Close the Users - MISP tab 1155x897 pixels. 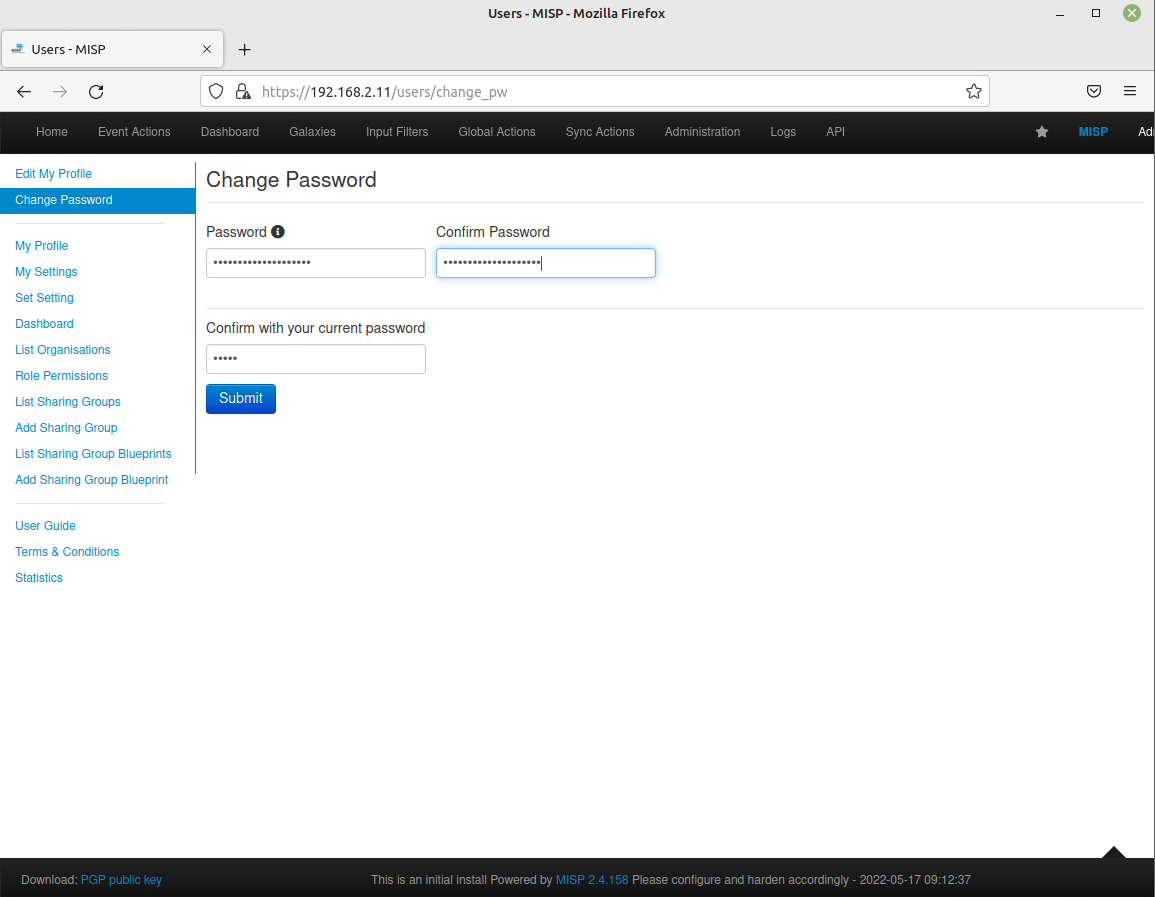coord(207,49)
